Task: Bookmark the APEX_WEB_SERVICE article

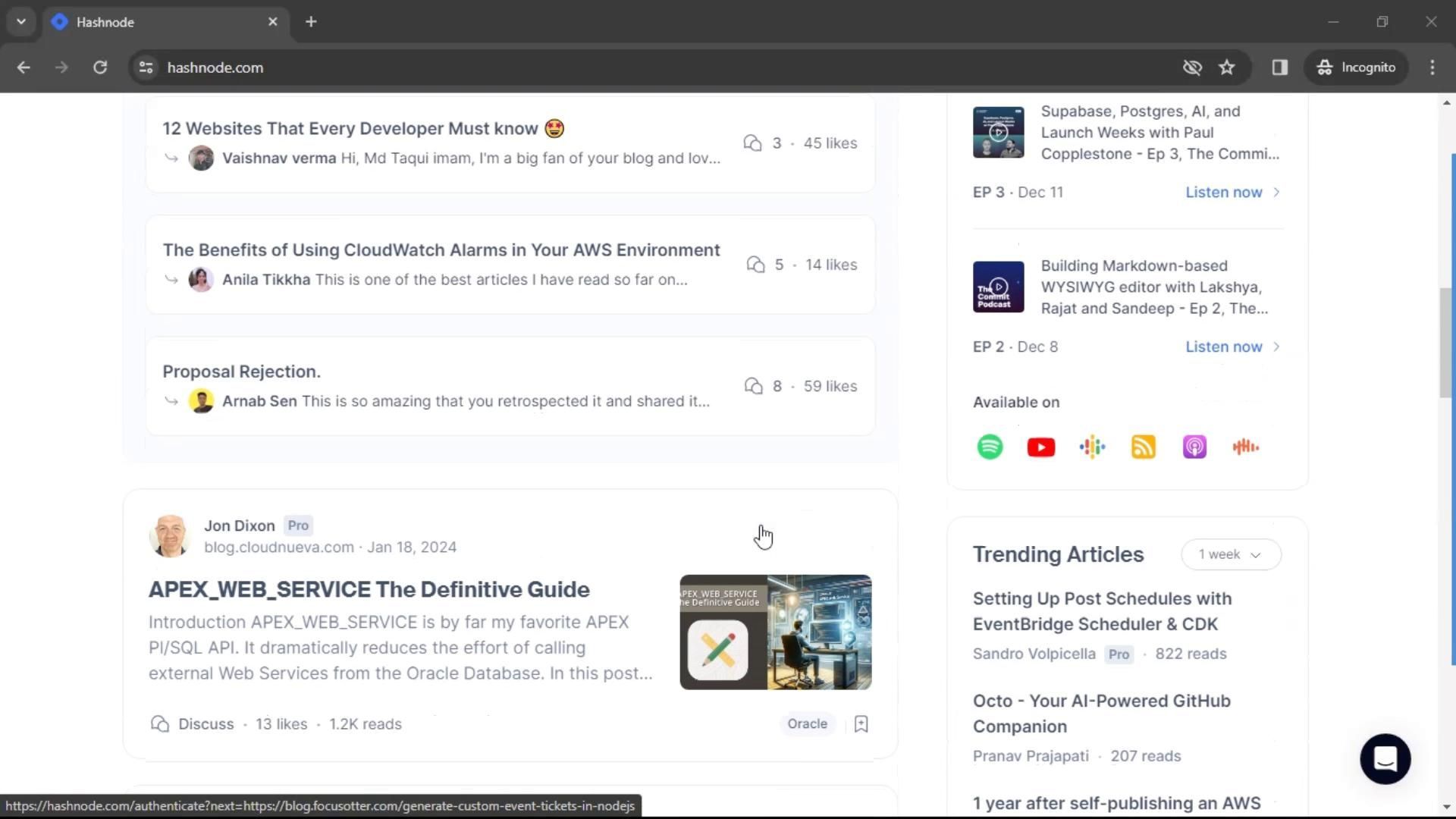Action: [x=861, y=723]
